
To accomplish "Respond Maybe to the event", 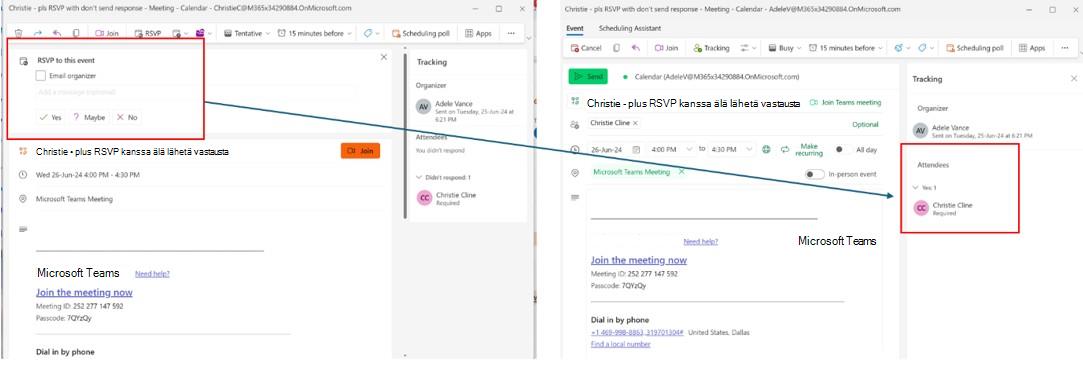I will 89,117.
